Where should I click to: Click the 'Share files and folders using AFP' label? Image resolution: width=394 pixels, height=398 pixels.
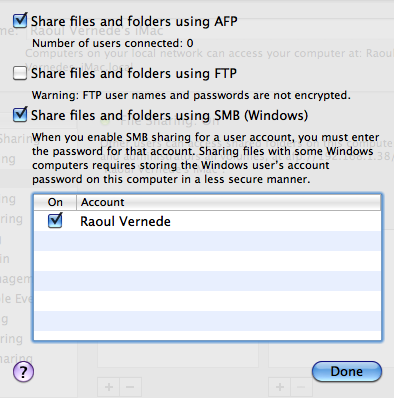134,22
